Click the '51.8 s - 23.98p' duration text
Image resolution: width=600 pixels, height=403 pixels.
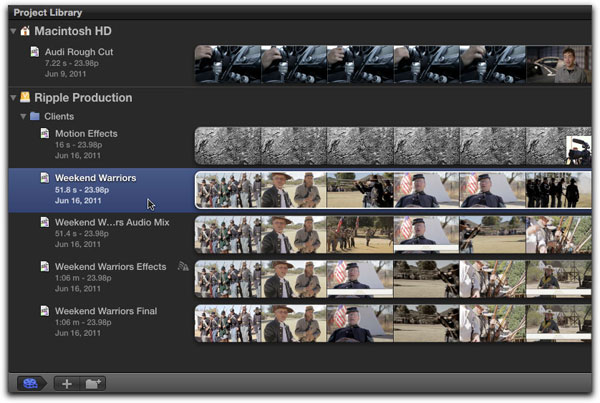pos(82,190)
